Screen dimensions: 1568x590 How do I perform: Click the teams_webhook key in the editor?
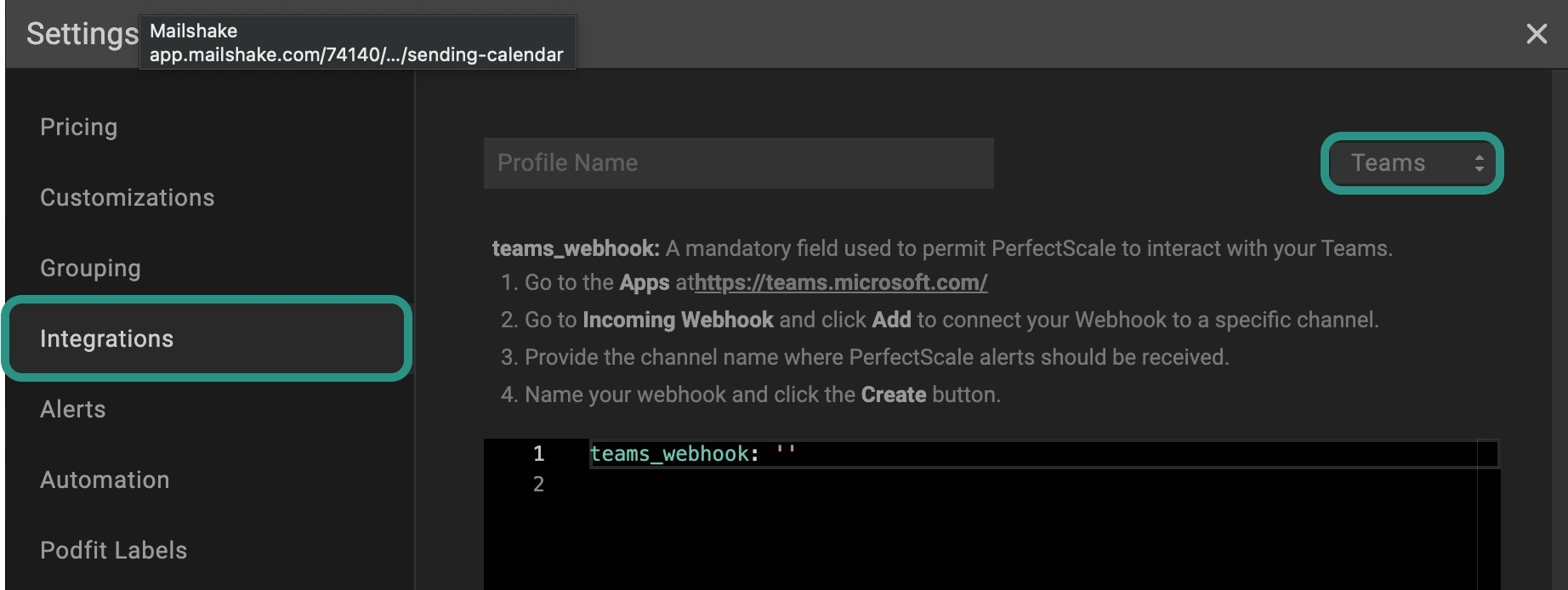(x=668, y=454)
